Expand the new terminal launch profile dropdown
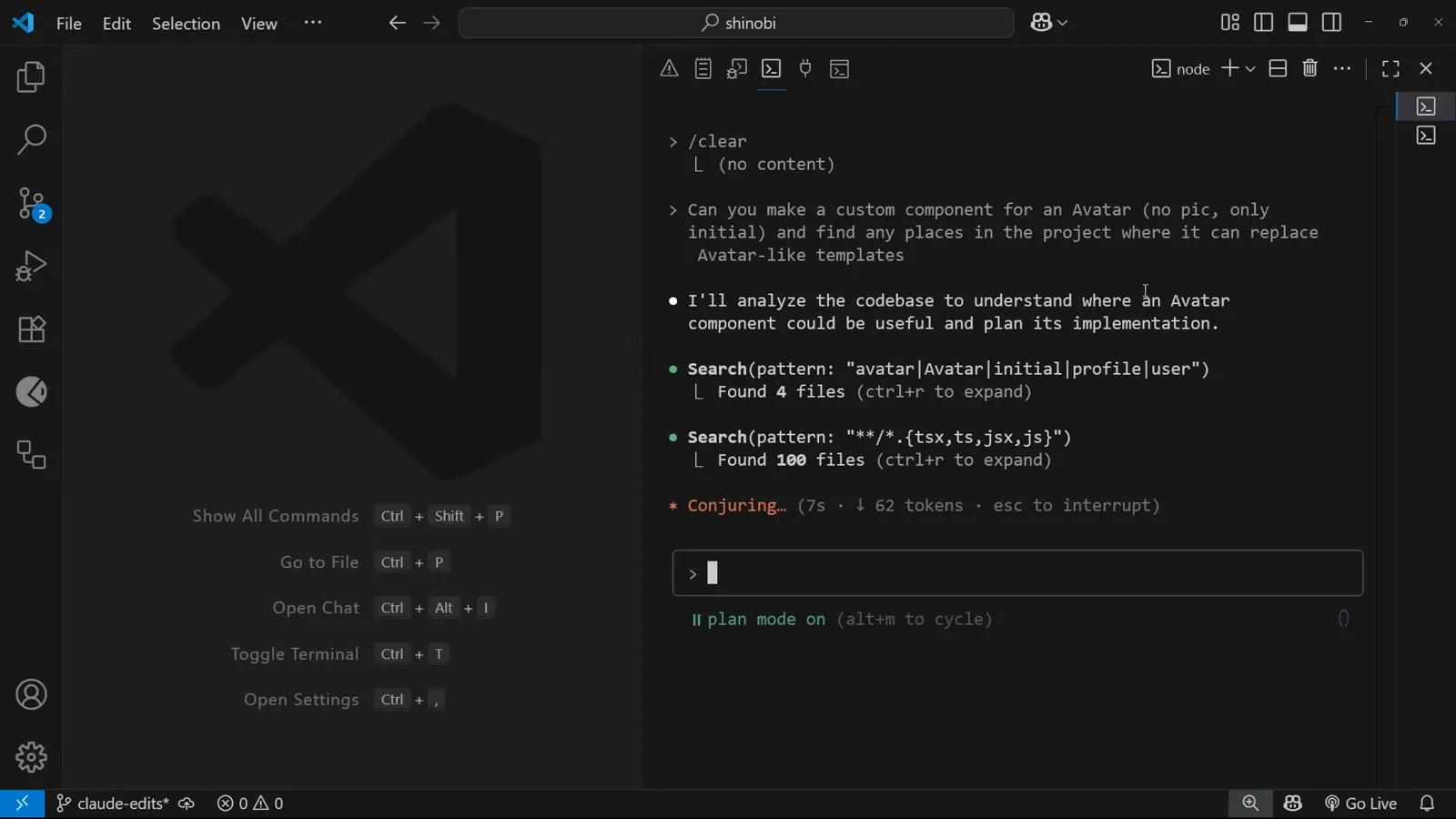This screenshot has width=1456, height=819. pyautogui.click(x=1250, y=69)
